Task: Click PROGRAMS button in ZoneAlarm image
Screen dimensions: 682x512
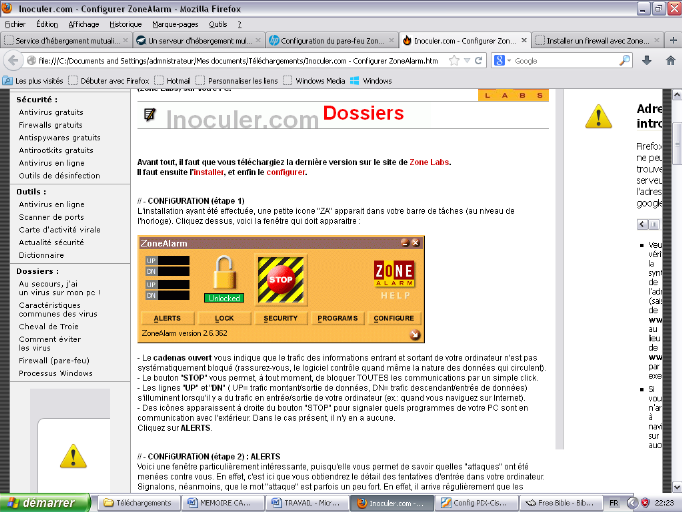Action: 338,318
